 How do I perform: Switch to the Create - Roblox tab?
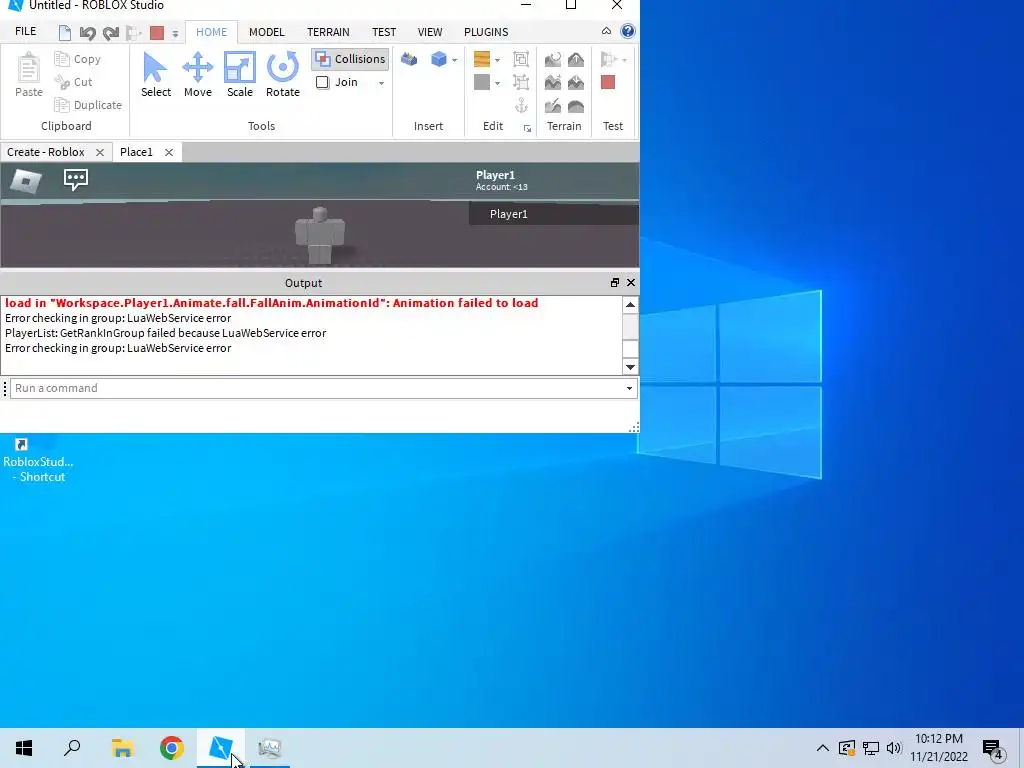click(46, 152)
